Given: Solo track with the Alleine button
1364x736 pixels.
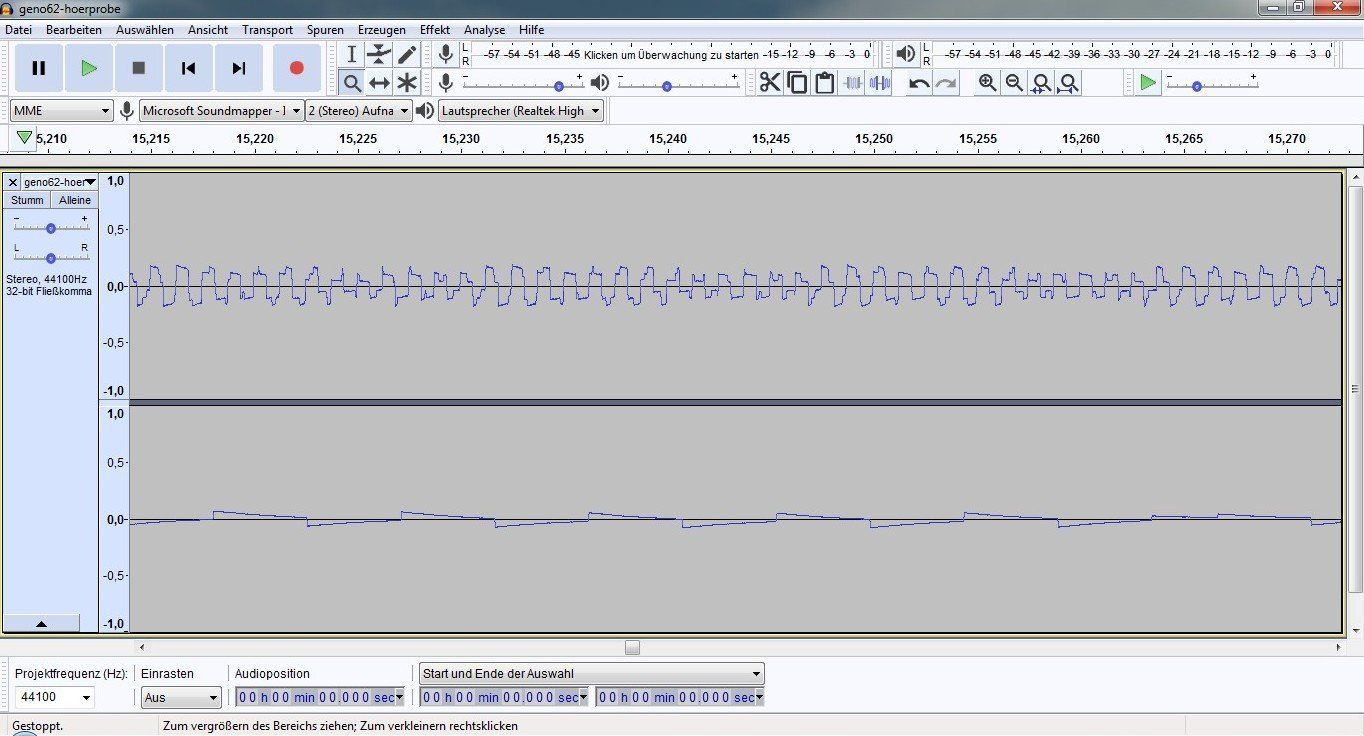Looking at the screenshot, I should point(74,200).
